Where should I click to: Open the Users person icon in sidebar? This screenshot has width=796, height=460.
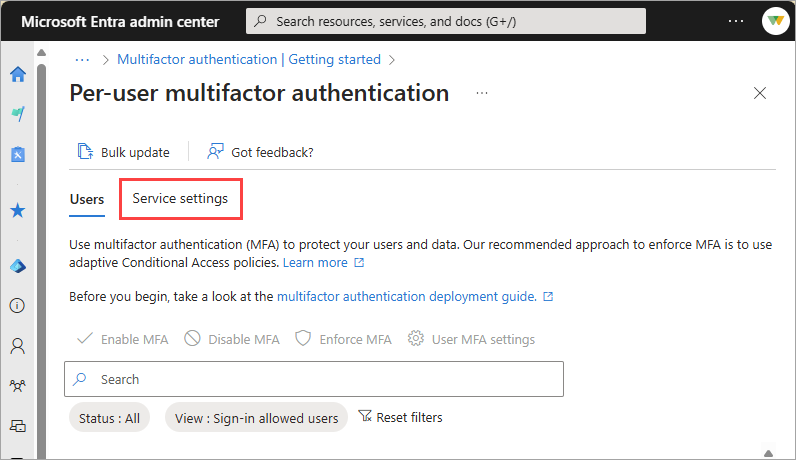tap(17, 346)
